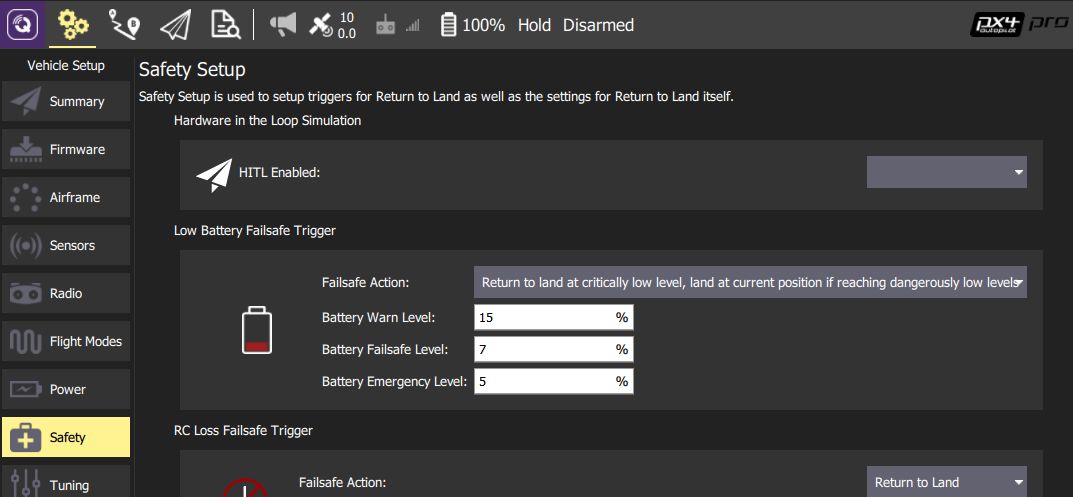Image resolution: width=1073 pixels, height=497 pixels.
Task: Expand the Low Battery Failsafe Action dropdown
Action: tap(750, 282)
